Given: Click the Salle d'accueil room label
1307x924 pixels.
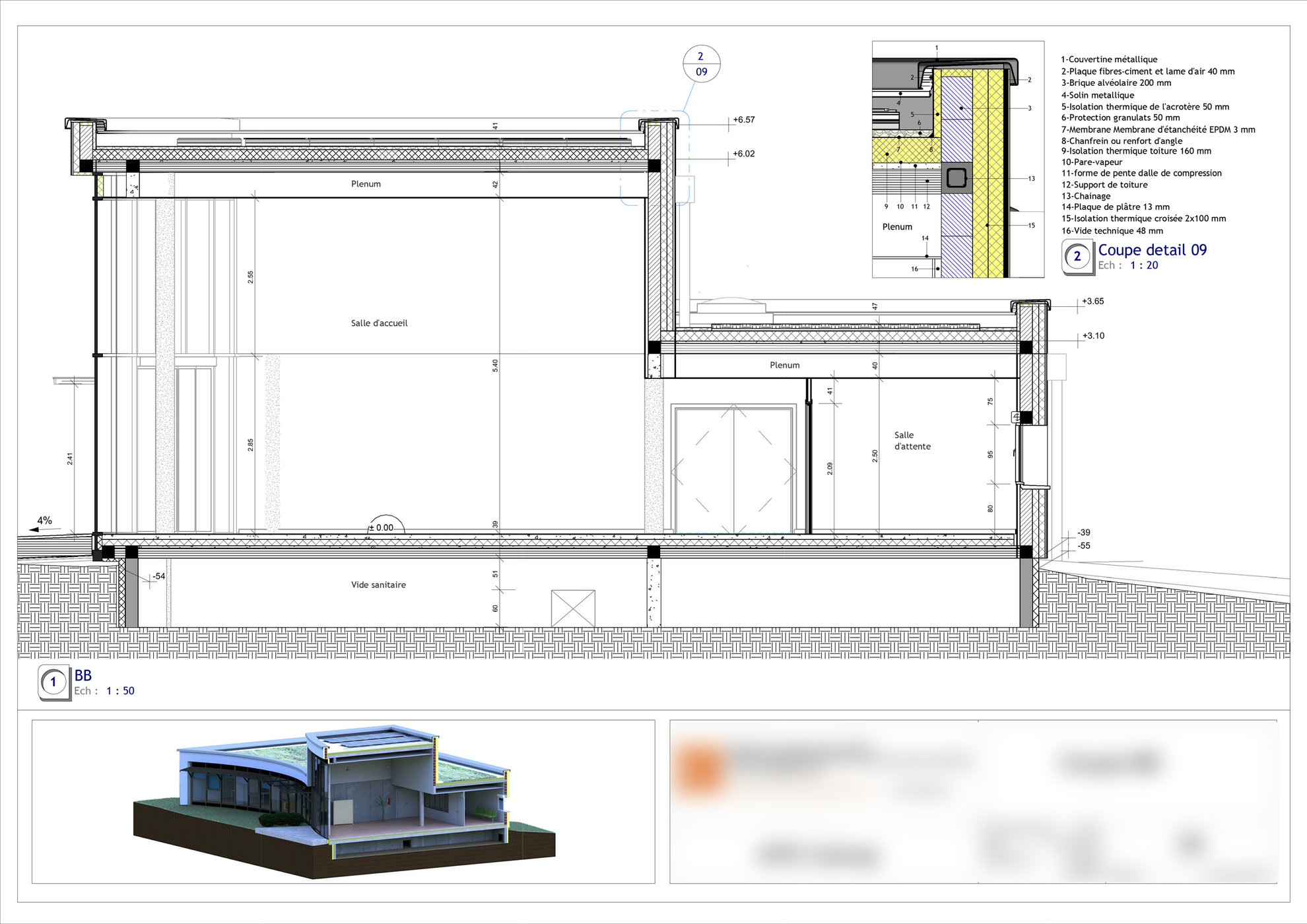Looking at the screenshot, I should (379, 323).
